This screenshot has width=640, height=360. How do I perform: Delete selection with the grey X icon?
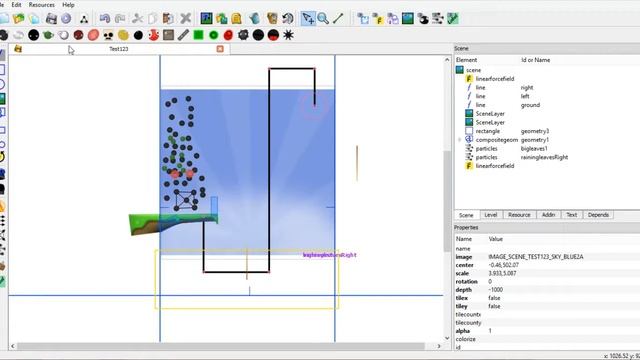(x=186, y=18)
